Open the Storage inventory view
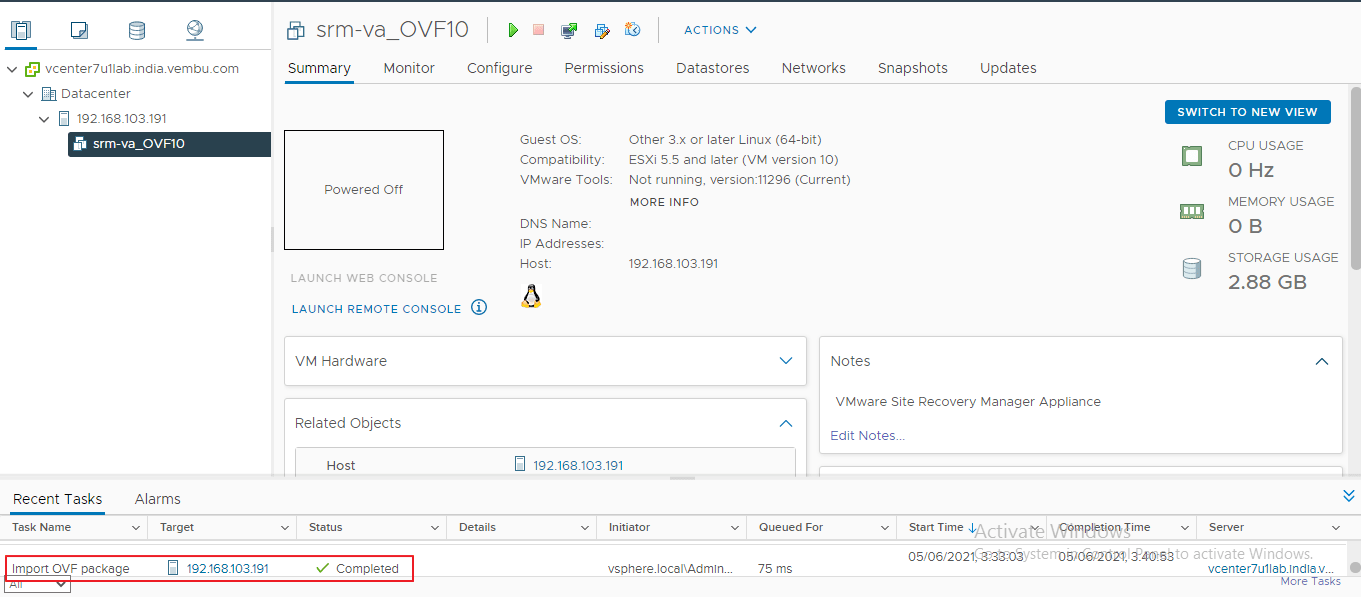This screenshot has height=597, width=1361. (137, 31)
